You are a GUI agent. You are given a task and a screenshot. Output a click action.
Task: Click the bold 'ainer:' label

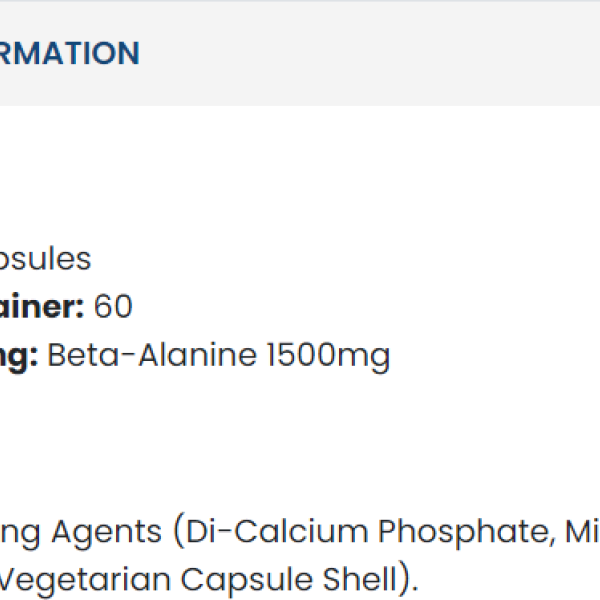pyautogui.click(x=40, y=307)
